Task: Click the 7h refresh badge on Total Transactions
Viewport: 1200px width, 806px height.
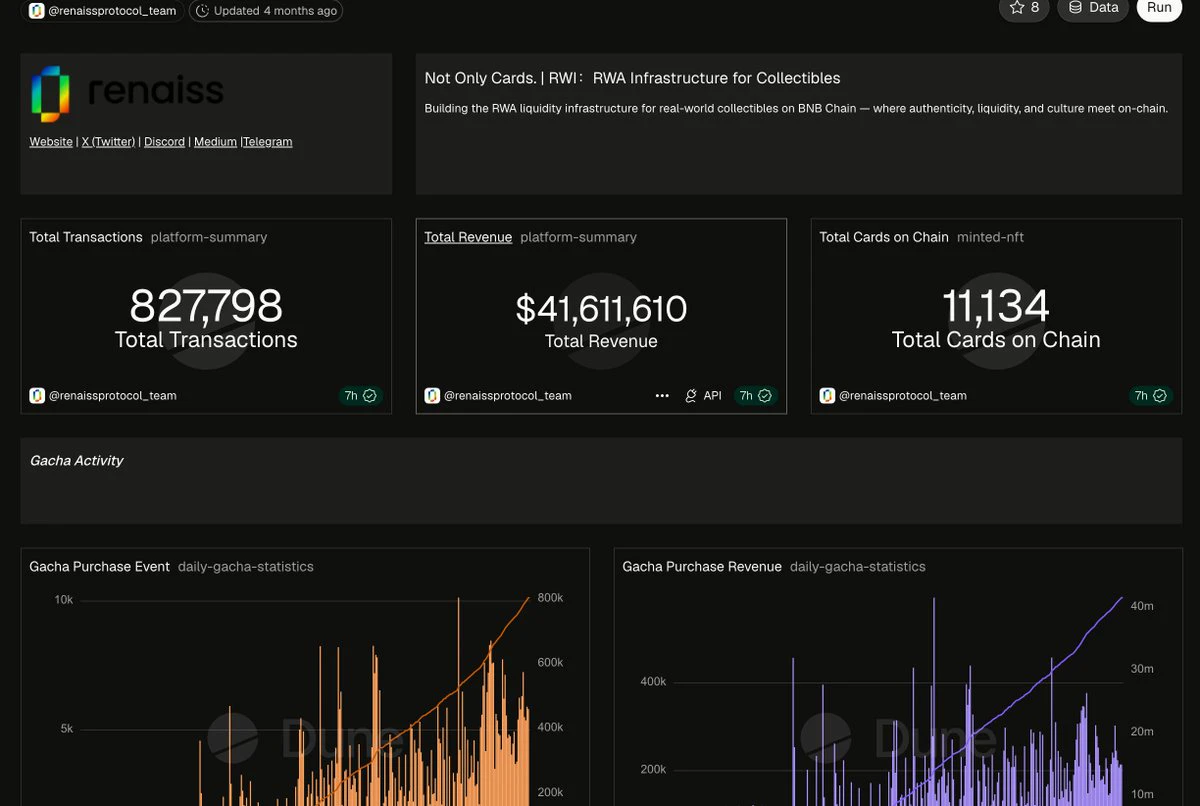Action: coord(360,396)
